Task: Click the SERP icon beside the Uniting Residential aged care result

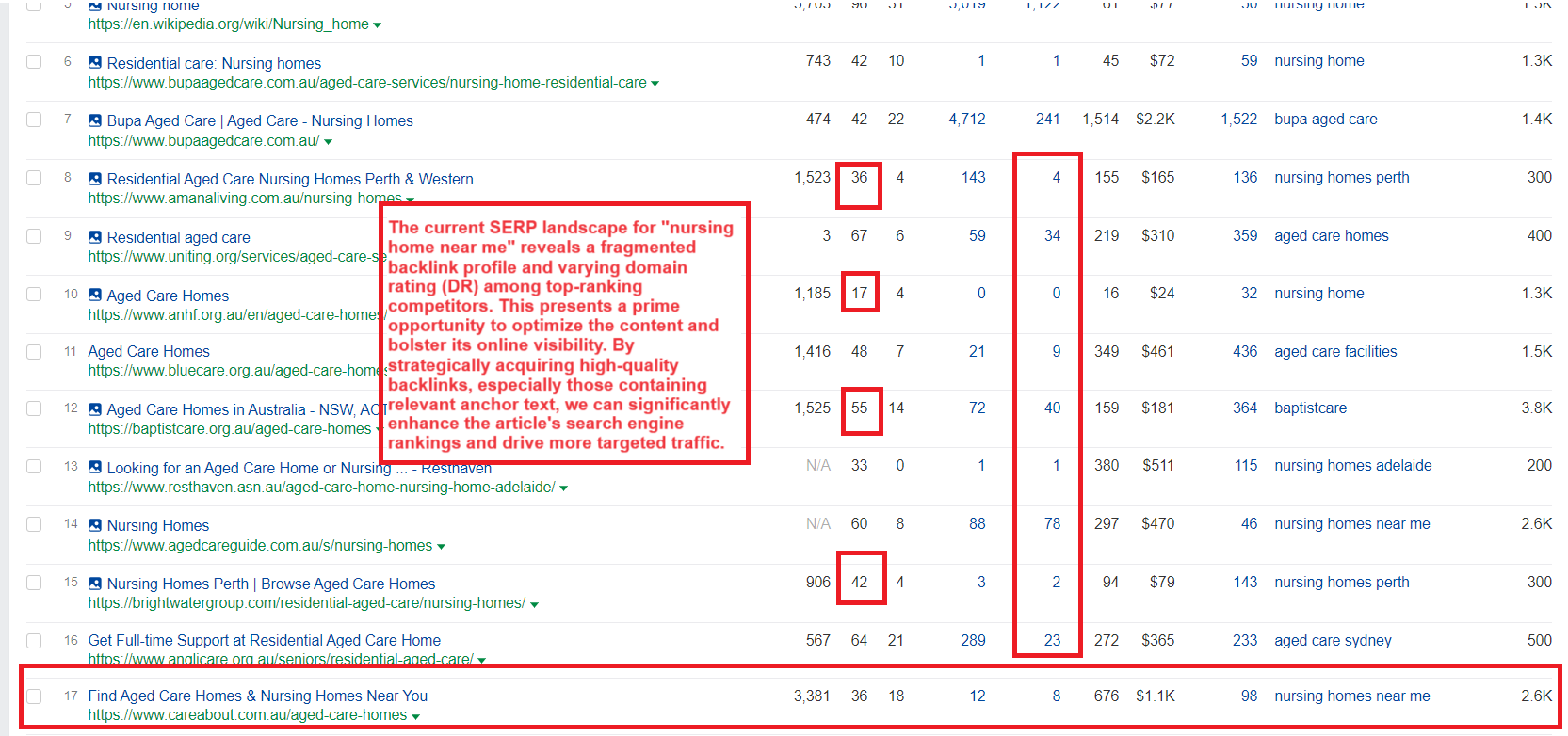Action: pyautogui.click(x=95, y=237)
